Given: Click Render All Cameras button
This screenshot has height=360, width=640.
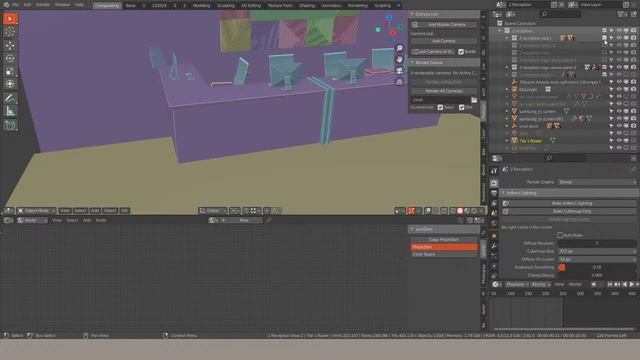Looking at the screenshot, I should point(444,91).
